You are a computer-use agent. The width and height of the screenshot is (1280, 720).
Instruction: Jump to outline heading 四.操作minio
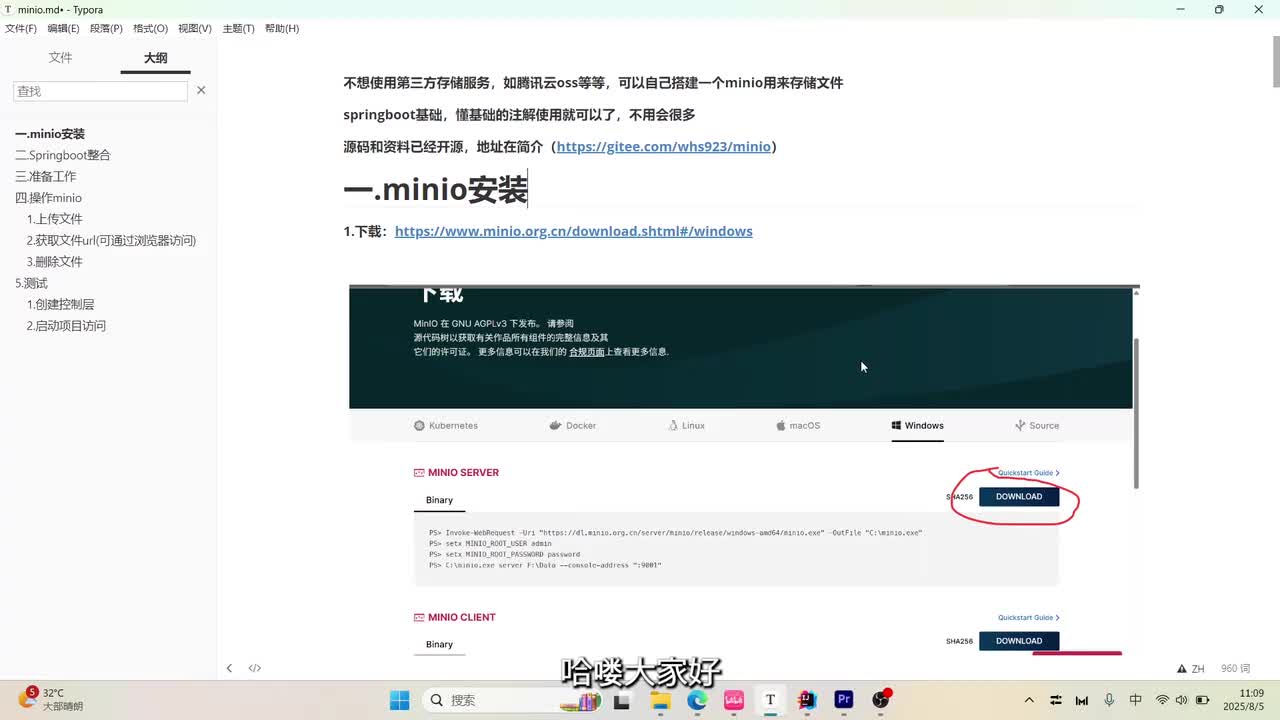[48, 198]
